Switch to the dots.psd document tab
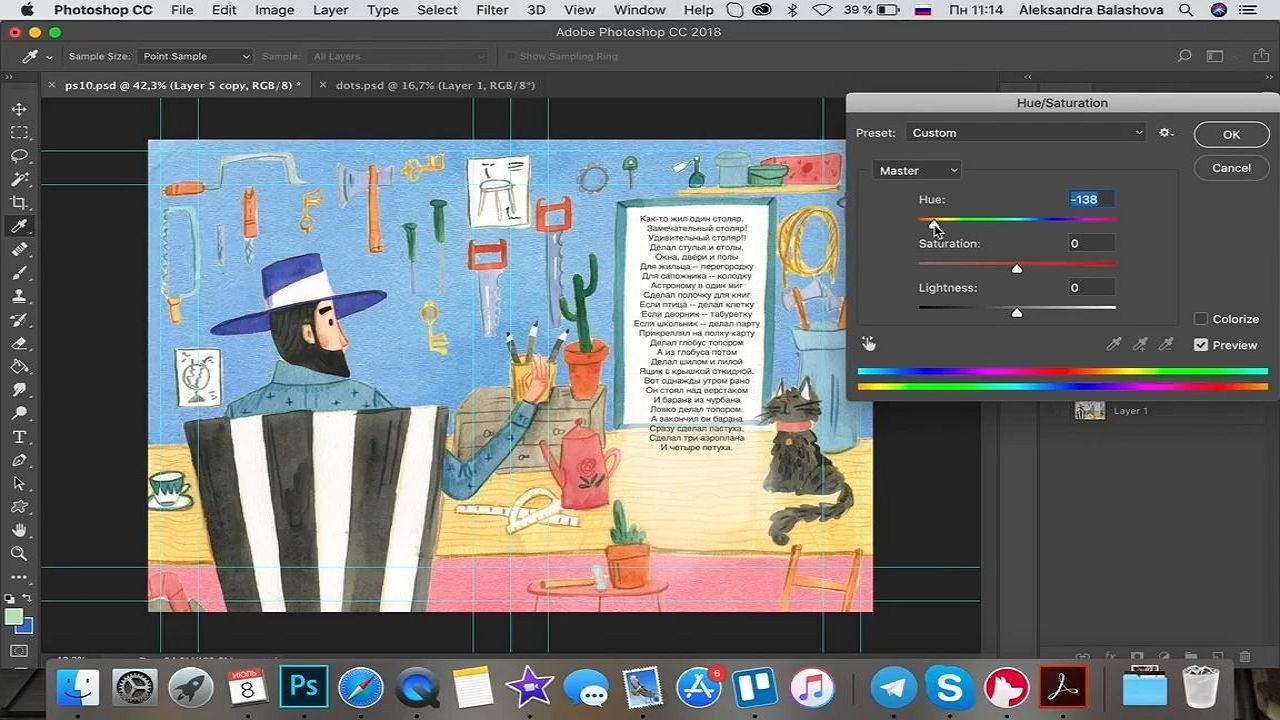 (435, 86)
